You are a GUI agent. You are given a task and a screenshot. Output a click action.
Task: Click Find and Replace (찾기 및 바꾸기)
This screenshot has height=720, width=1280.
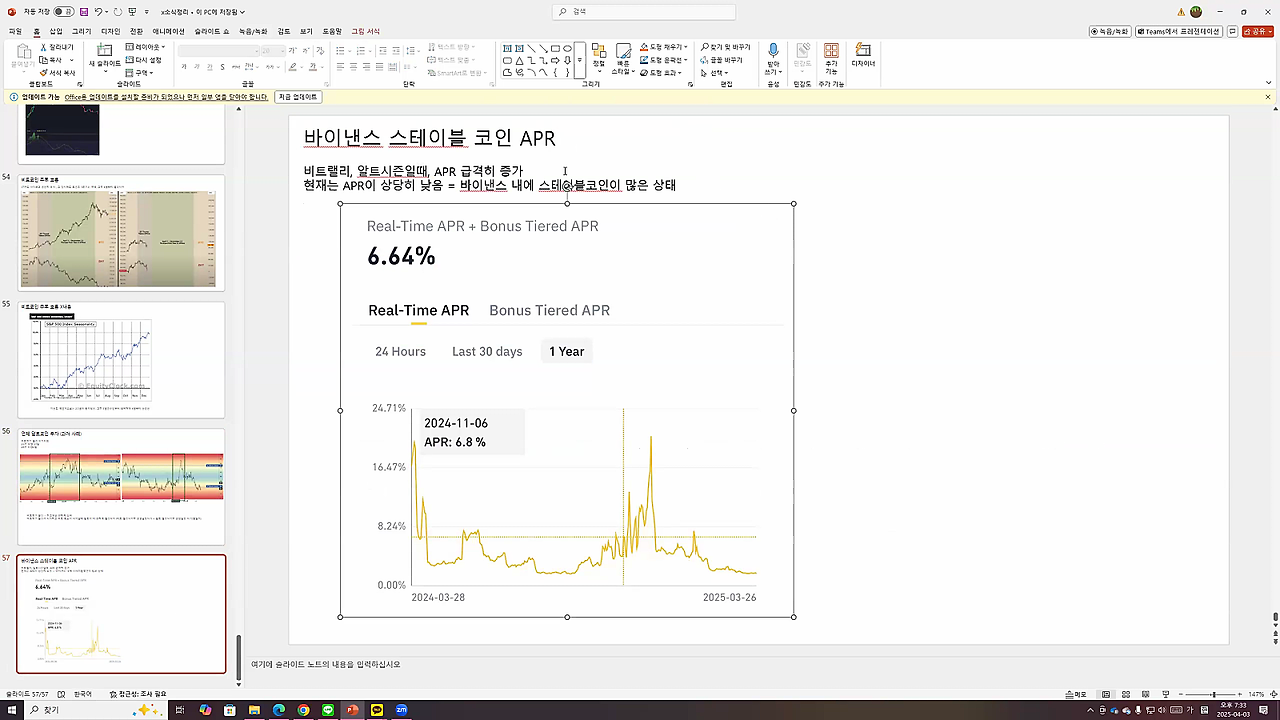725,47
